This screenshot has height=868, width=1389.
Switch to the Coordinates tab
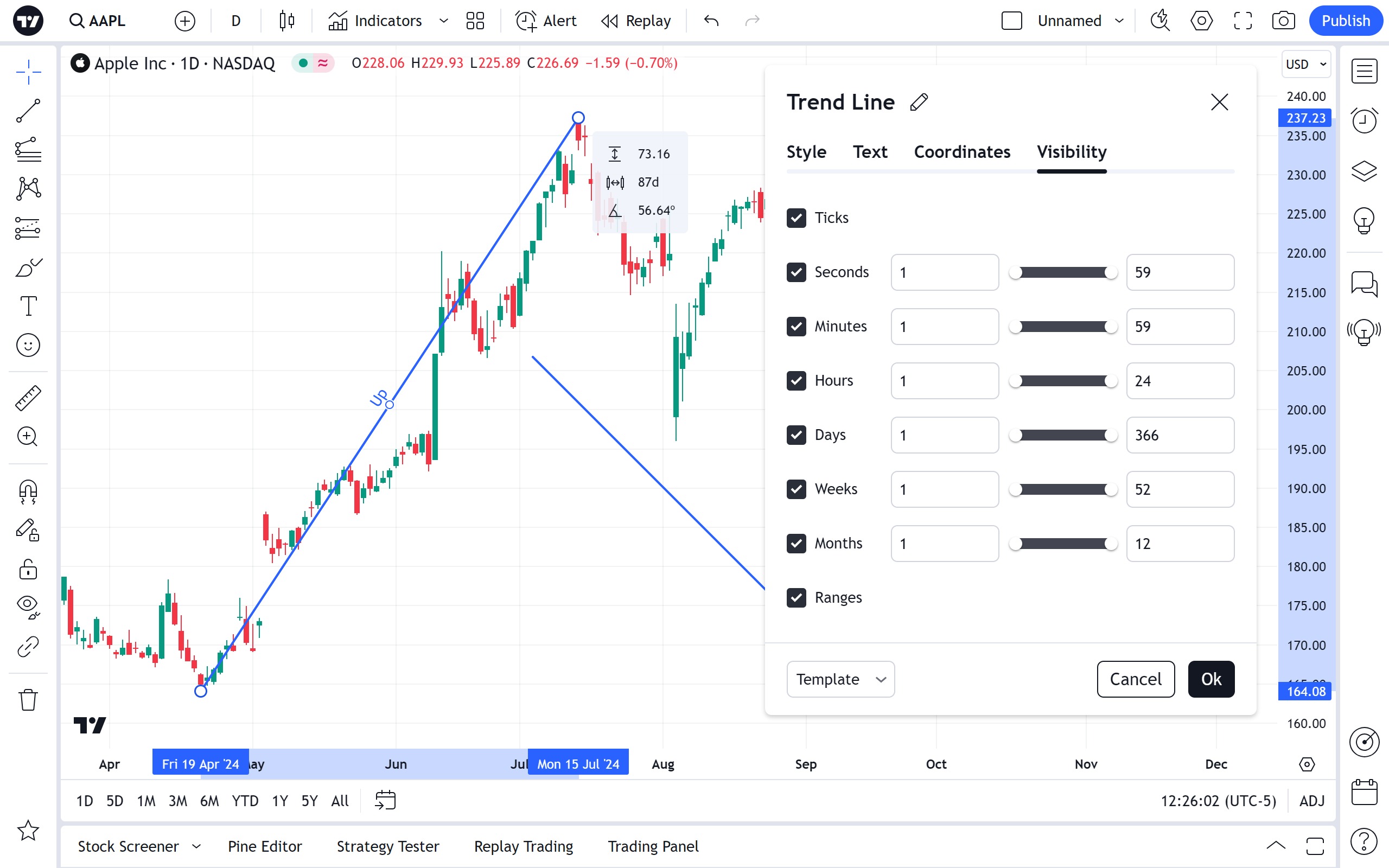point(962,152)
